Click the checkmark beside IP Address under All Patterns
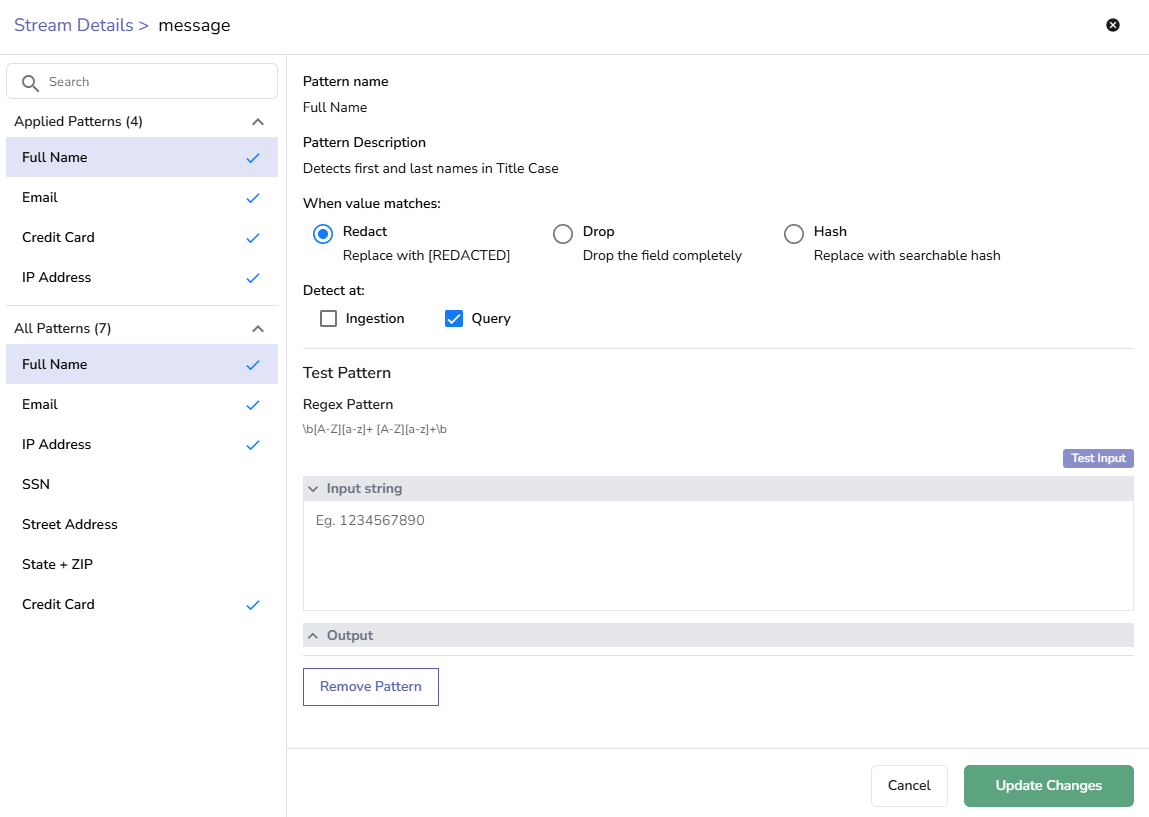 point(252,445)
